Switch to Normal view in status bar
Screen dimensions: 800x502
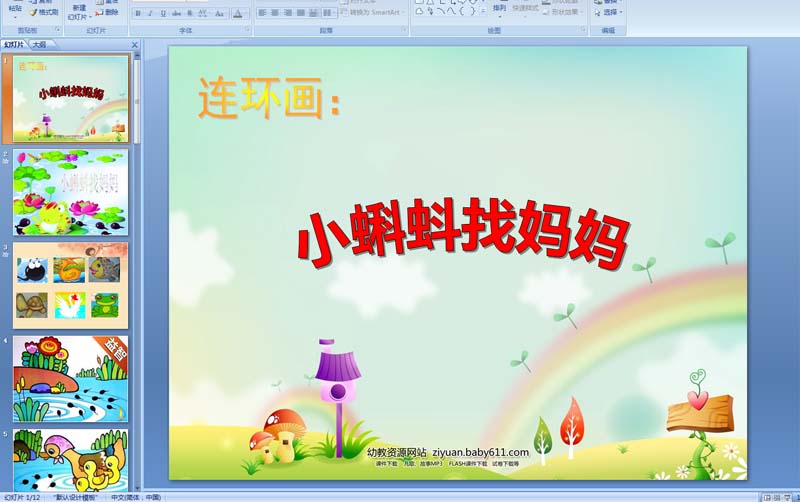(x=767, y=497)
